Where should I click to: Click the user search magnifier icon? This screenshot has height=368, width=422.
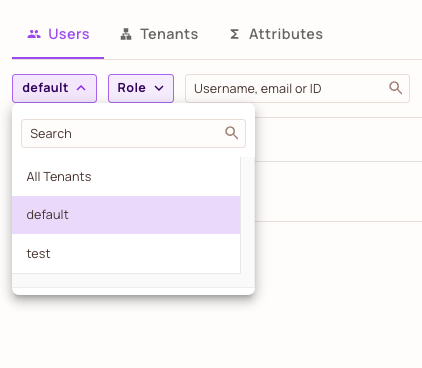(395, 88)
